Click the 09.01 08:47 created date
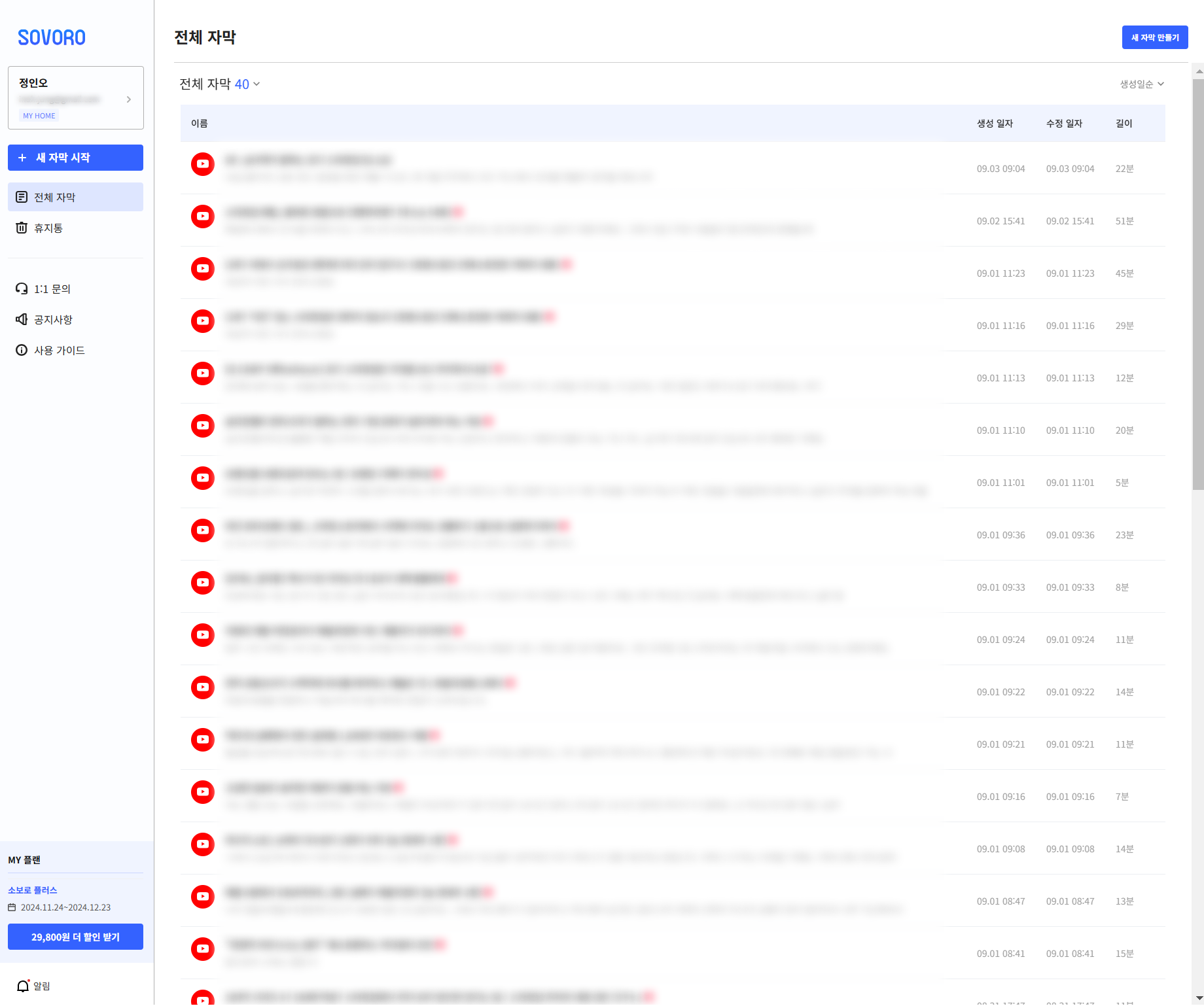Screen dimensions: 1204x1006 (x=1001, y=901)
